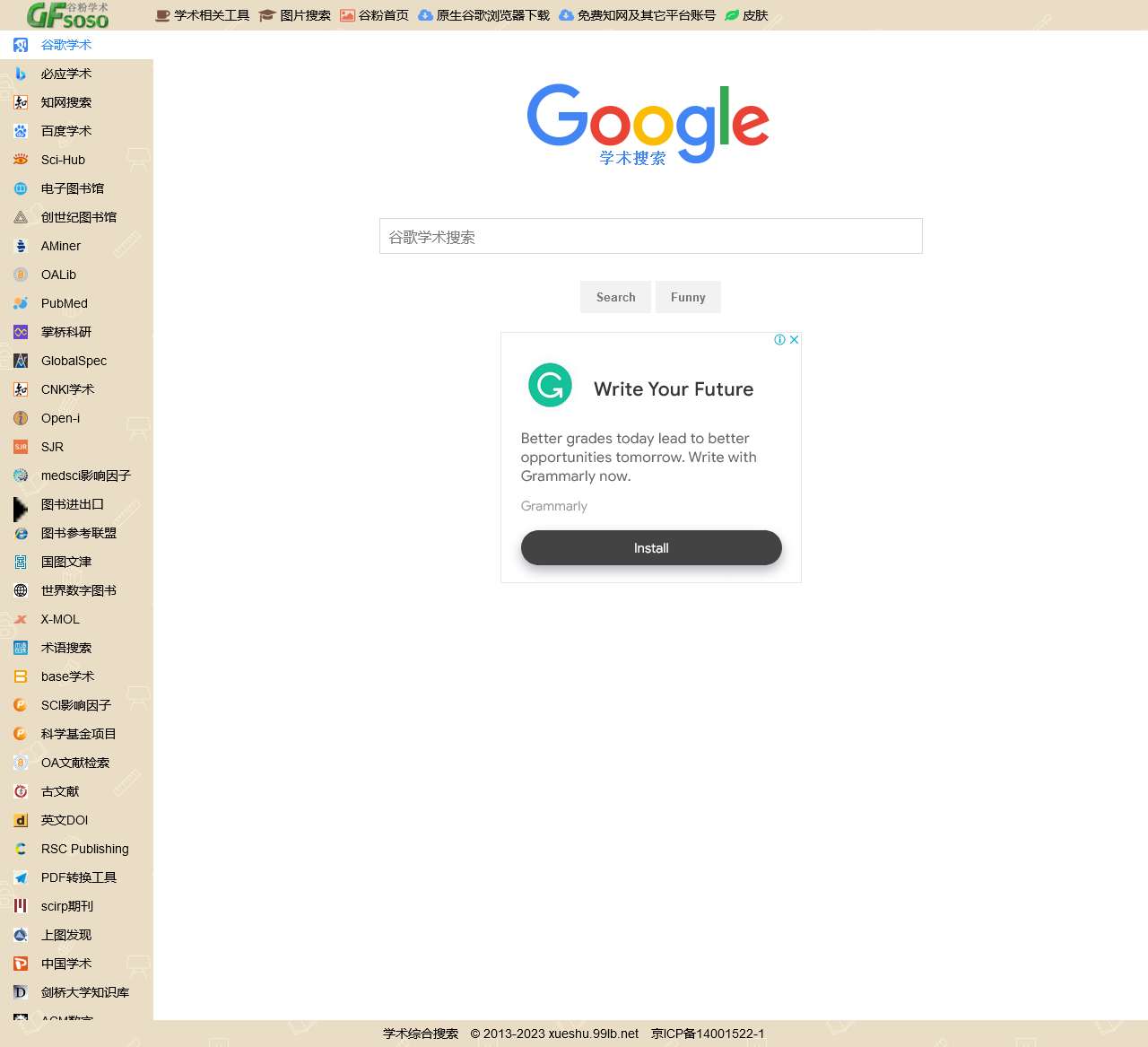This screenshot has width=1148, height=1047.
Task: Click the 图书参考联盟 icon
Action: point(21,533)
